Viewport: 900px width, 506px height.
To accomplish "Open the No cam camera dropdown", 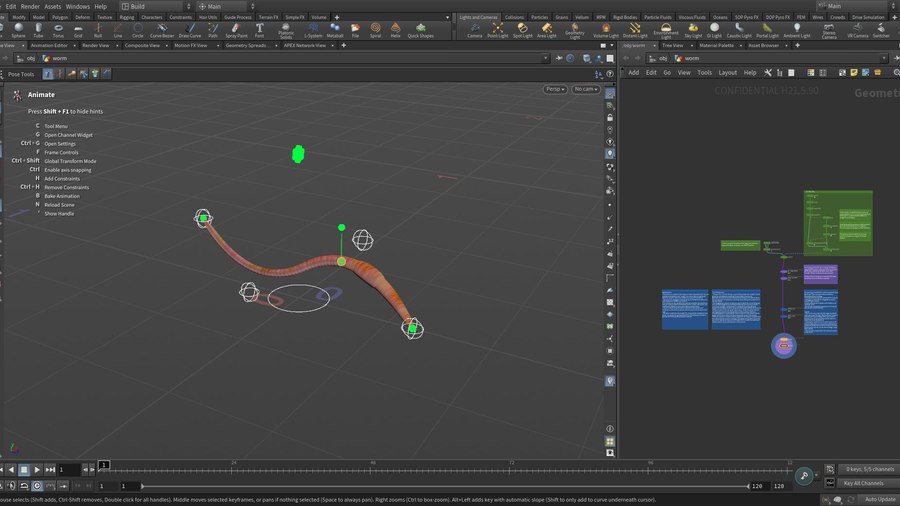I will point(585,89).
